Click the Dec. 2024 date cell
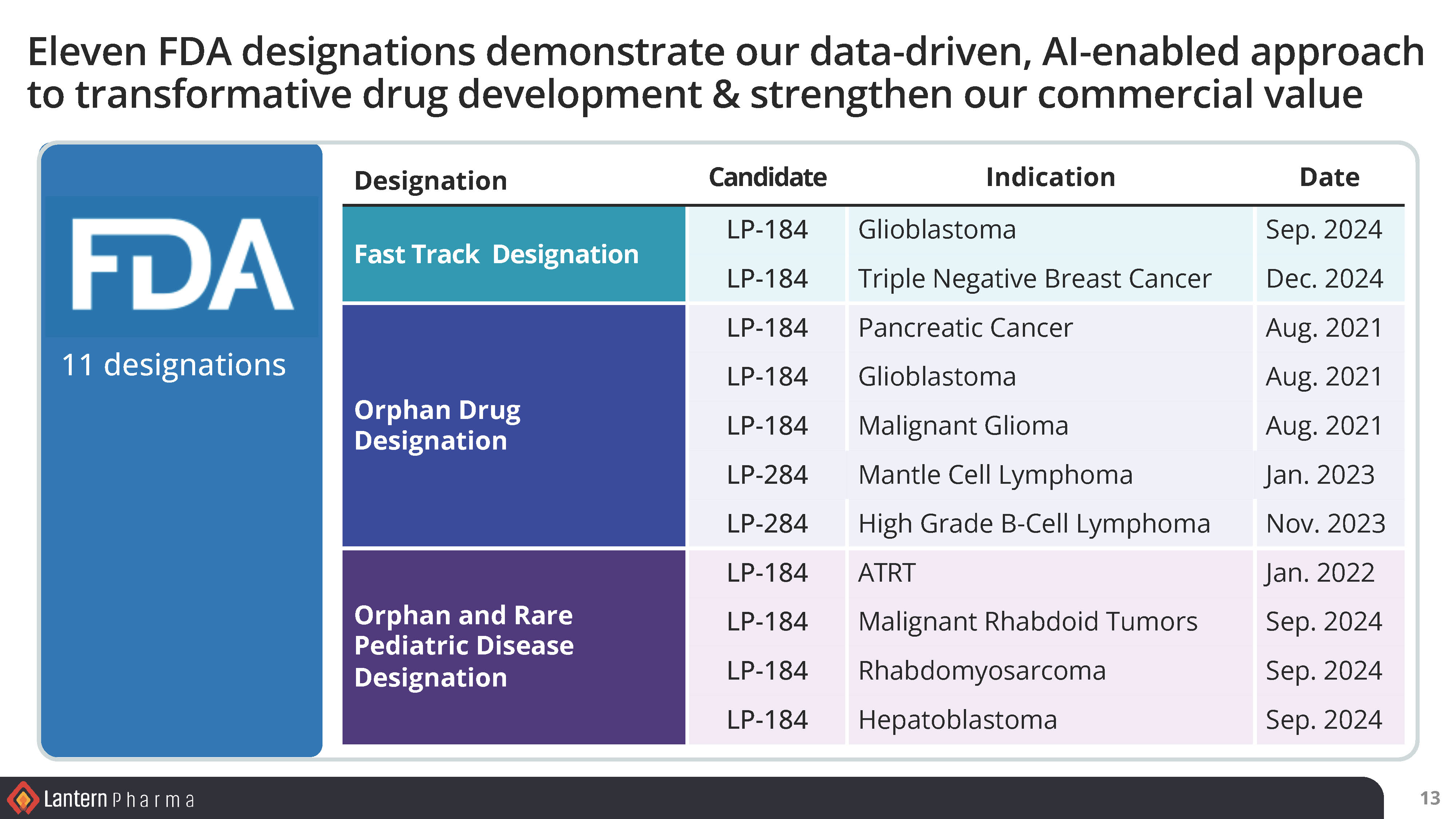Viewport: 1456px width, 819px height. tap(1324, 279)
